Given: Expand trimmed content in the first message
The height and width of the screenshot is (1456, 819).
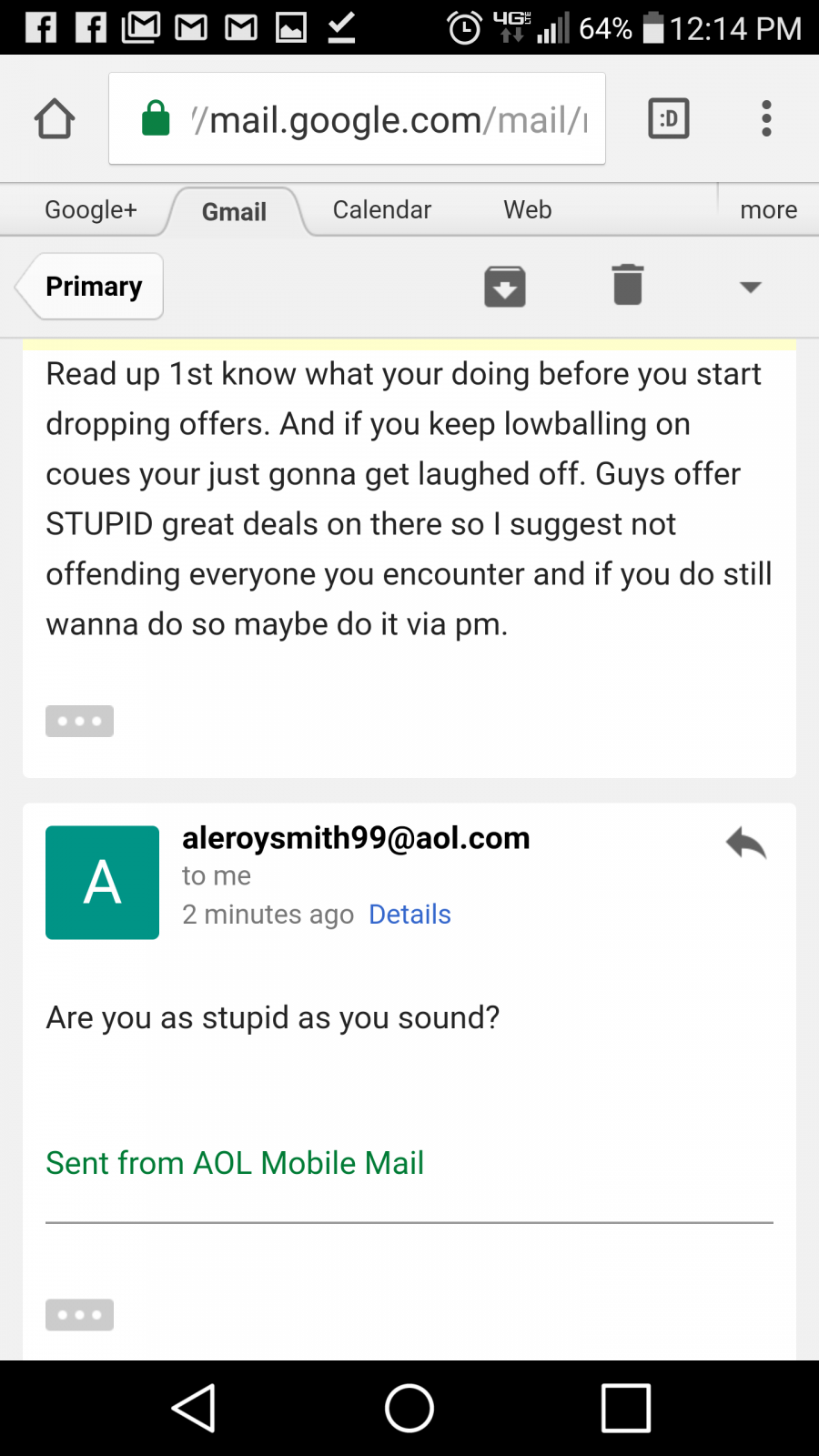Looking at the screenshot, I should tap(80, 721).
